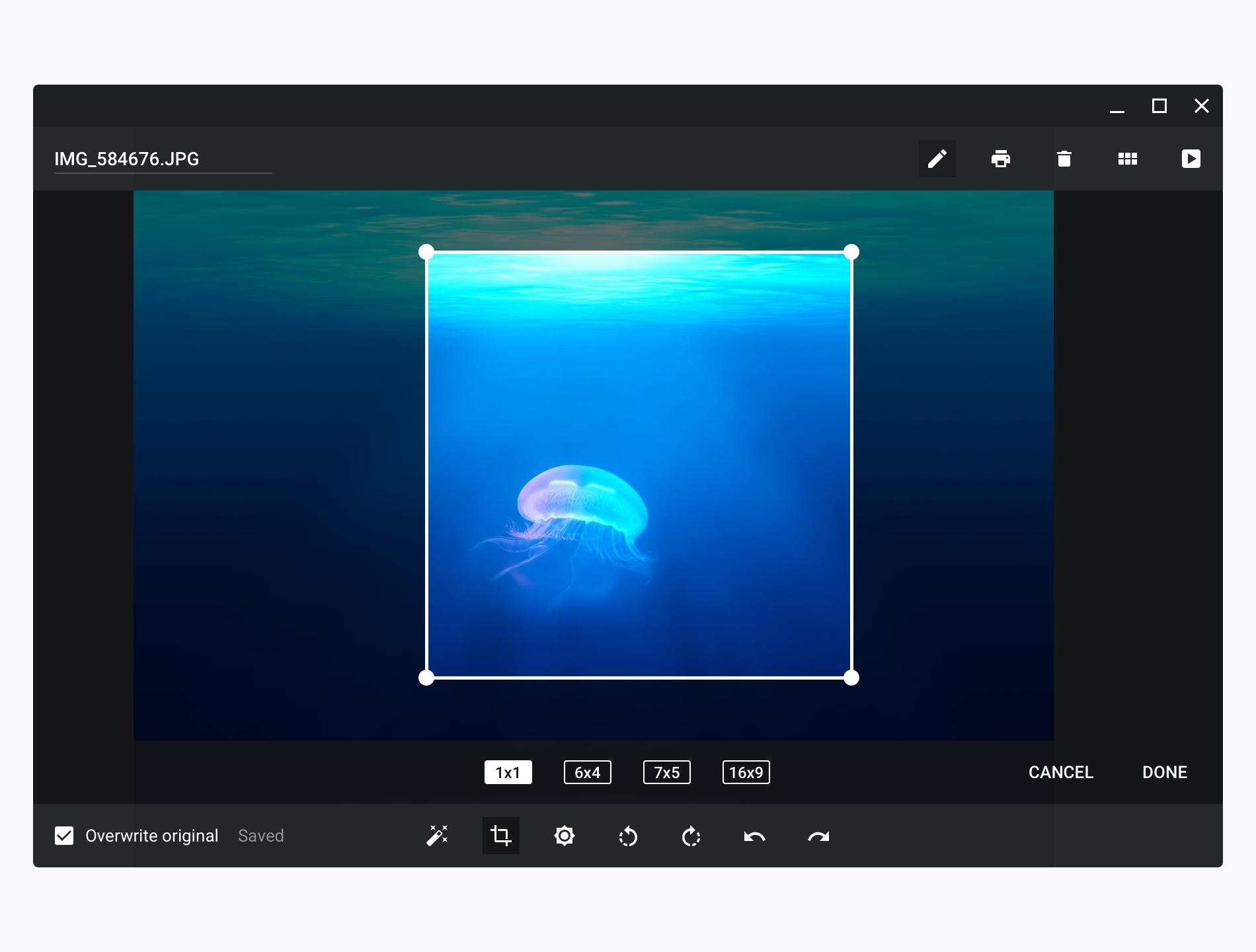The image size is (1256, 952).
Task: Click the Saved status label
Action: coord(260,836)
